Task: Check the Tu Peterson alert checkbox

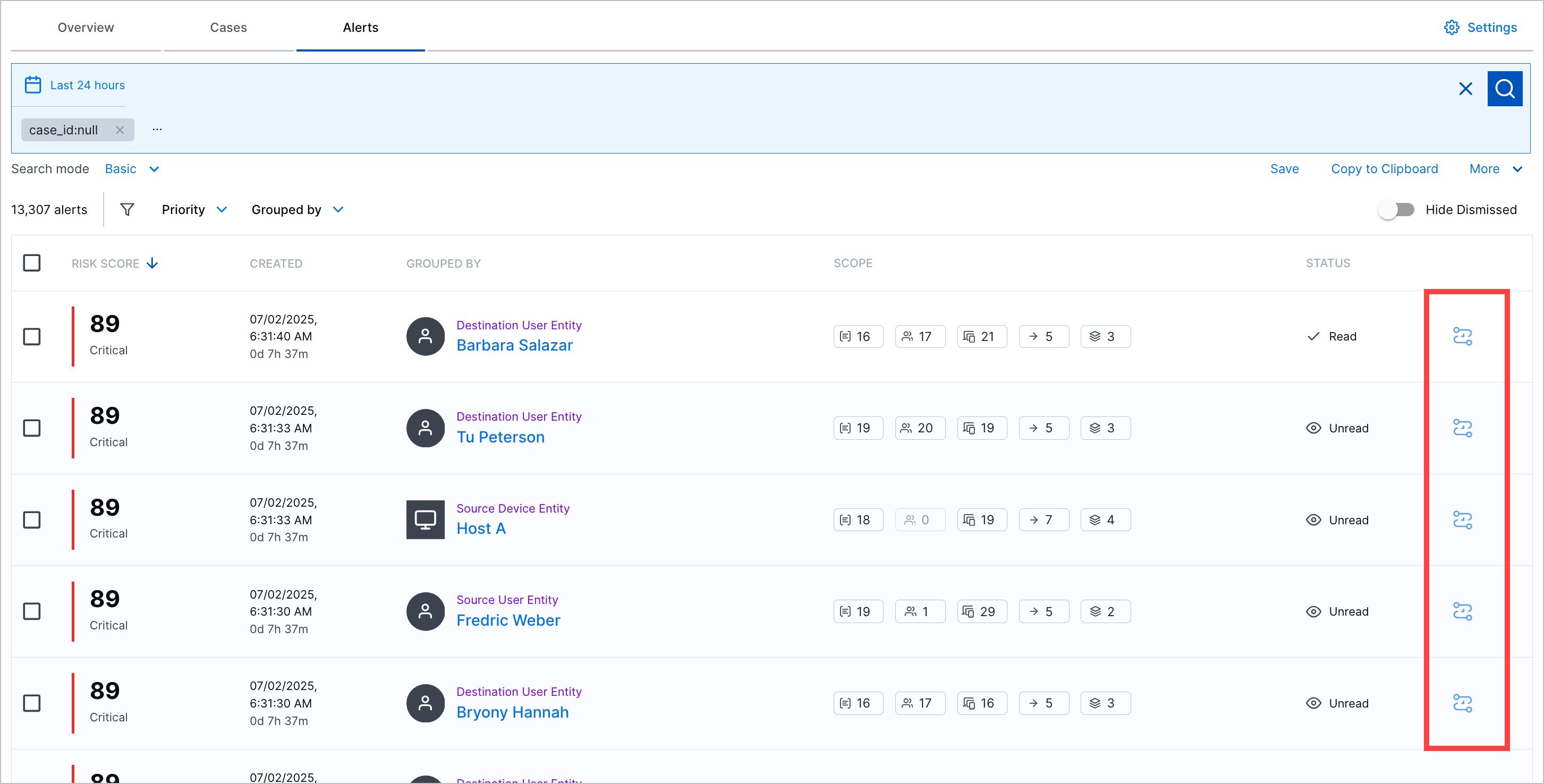Action: pos(32,428)
